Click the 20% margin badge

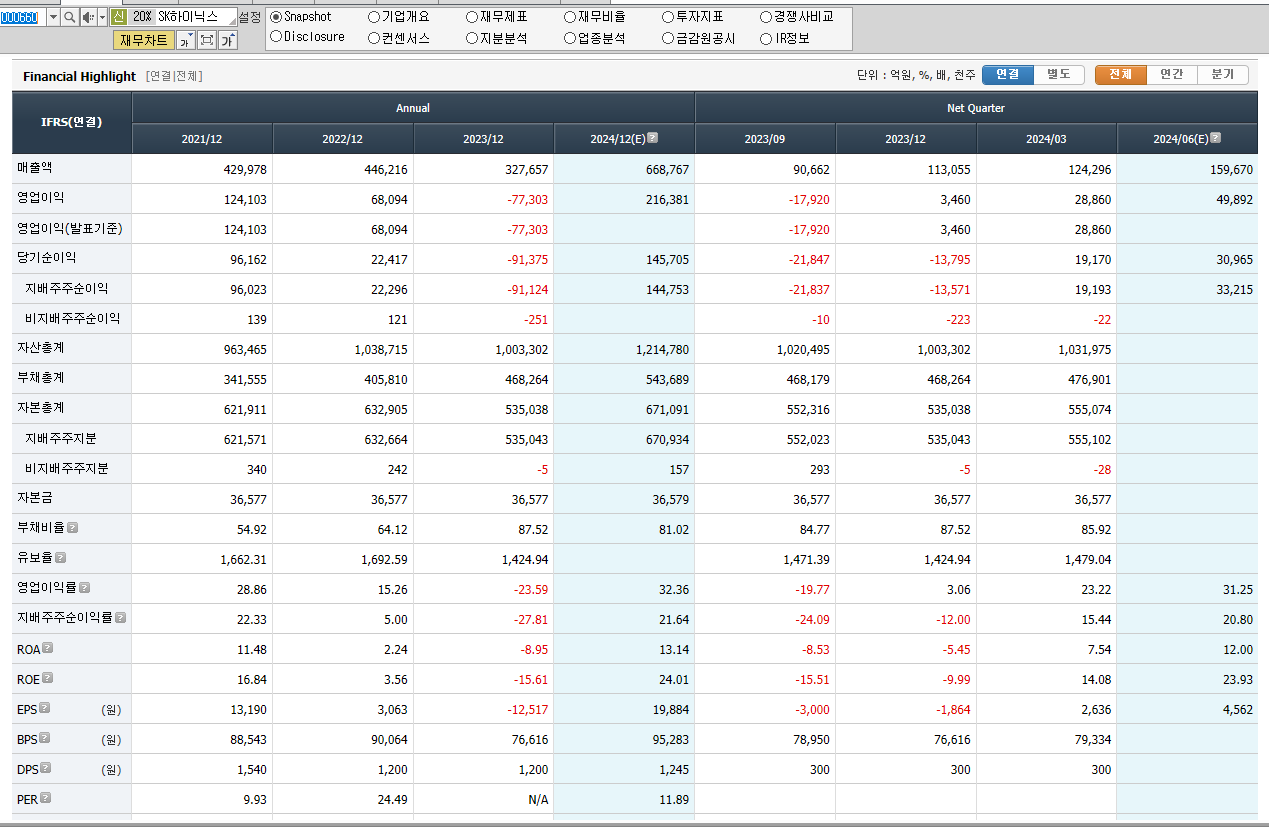point(142,17)
